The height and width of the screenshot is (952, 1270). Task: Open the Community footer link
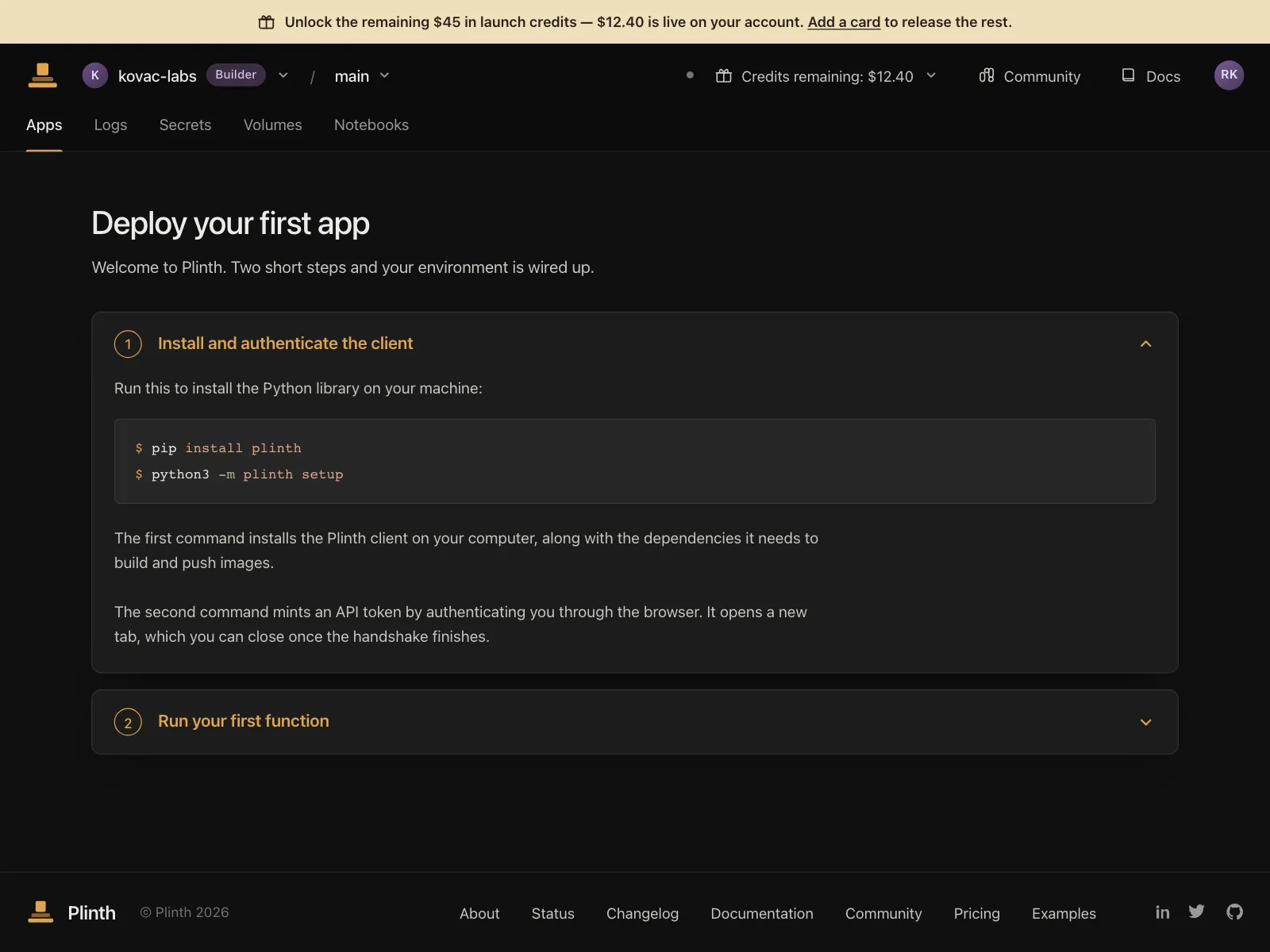coord(883,913)
